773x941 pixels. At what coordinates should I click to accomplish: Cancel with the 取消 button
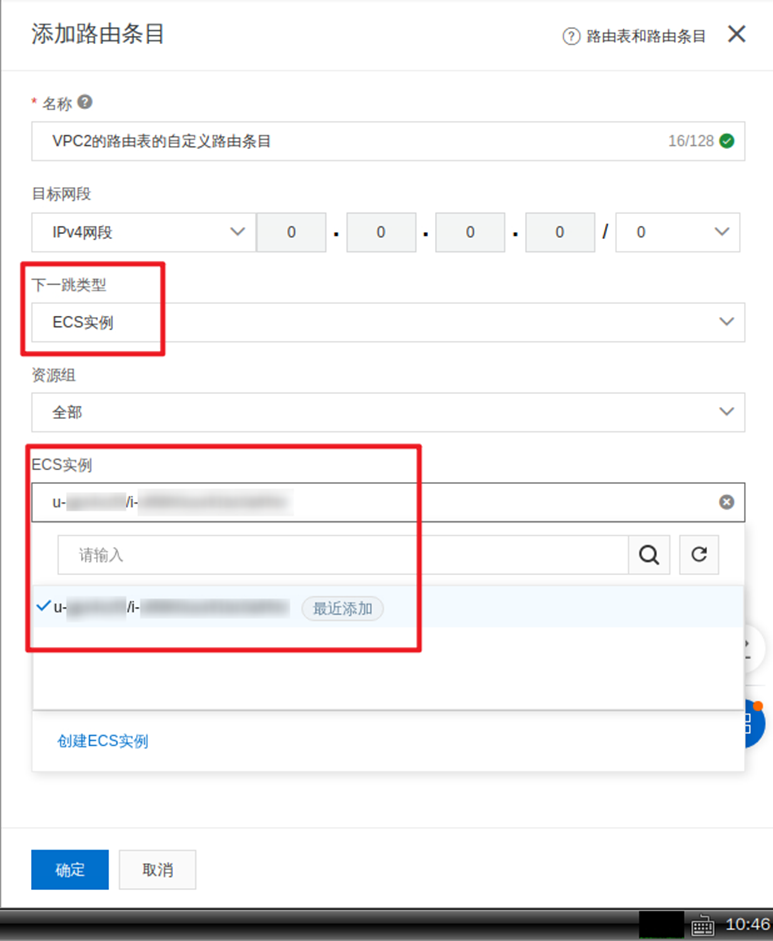click(157, 869)
